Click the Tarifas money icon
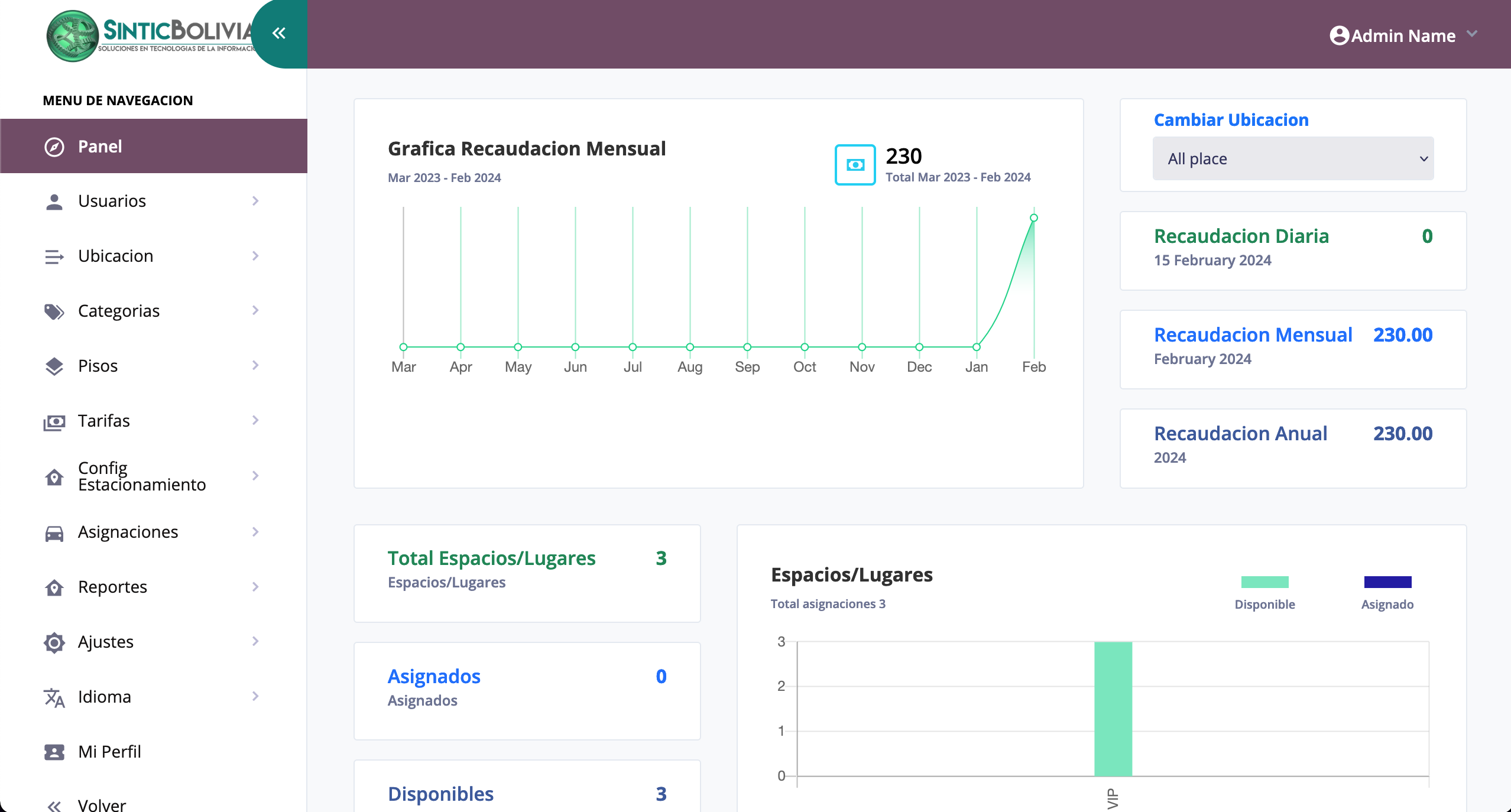 [x=54, y=422]
